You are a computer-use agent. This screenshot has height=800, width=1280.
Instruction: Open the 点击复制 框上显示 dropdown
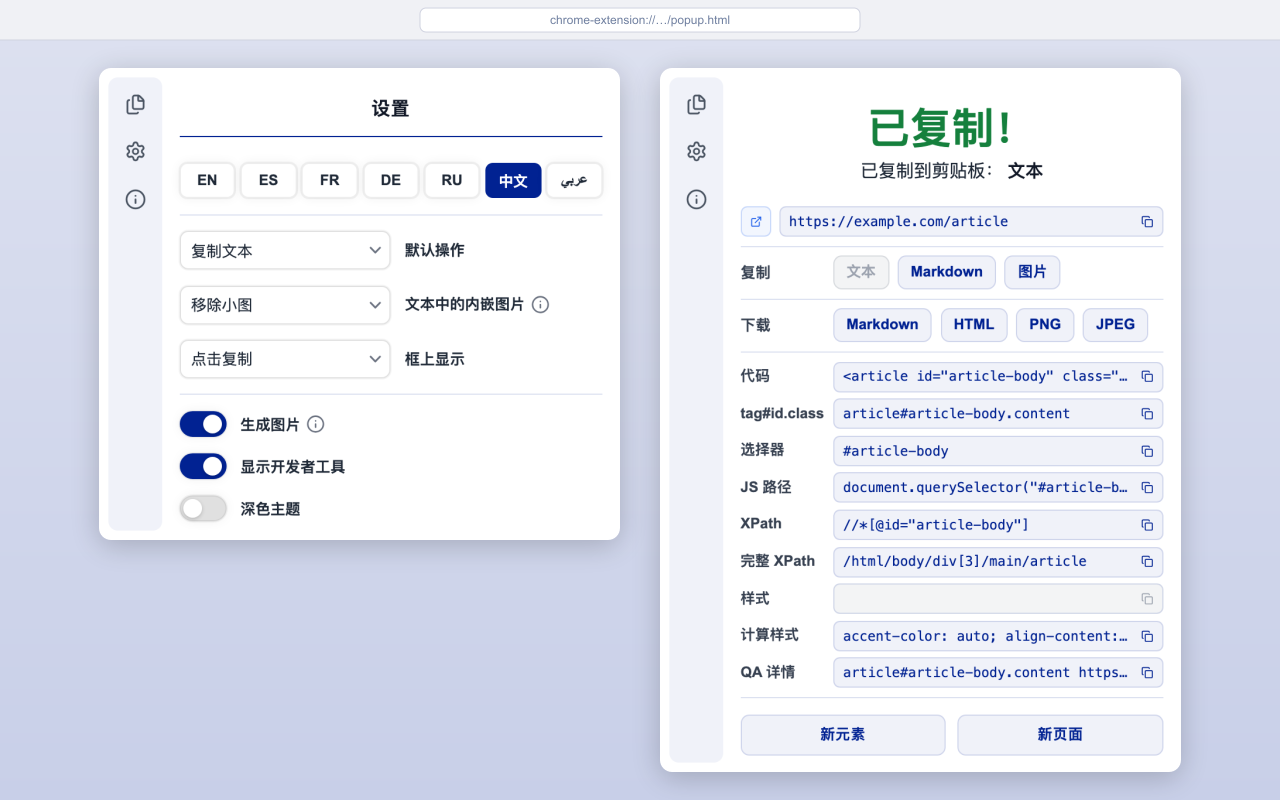285,358
